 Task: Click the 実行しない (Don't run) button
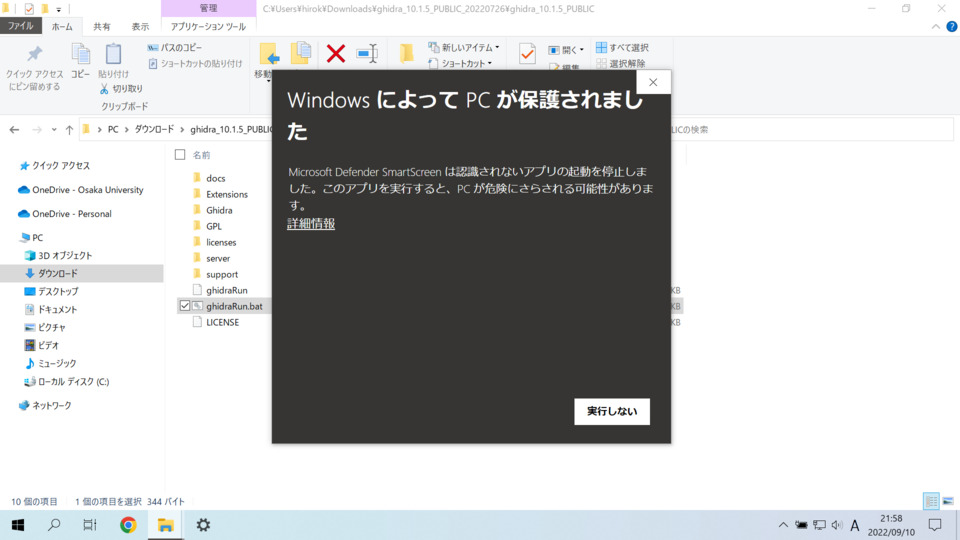(611, 411)
